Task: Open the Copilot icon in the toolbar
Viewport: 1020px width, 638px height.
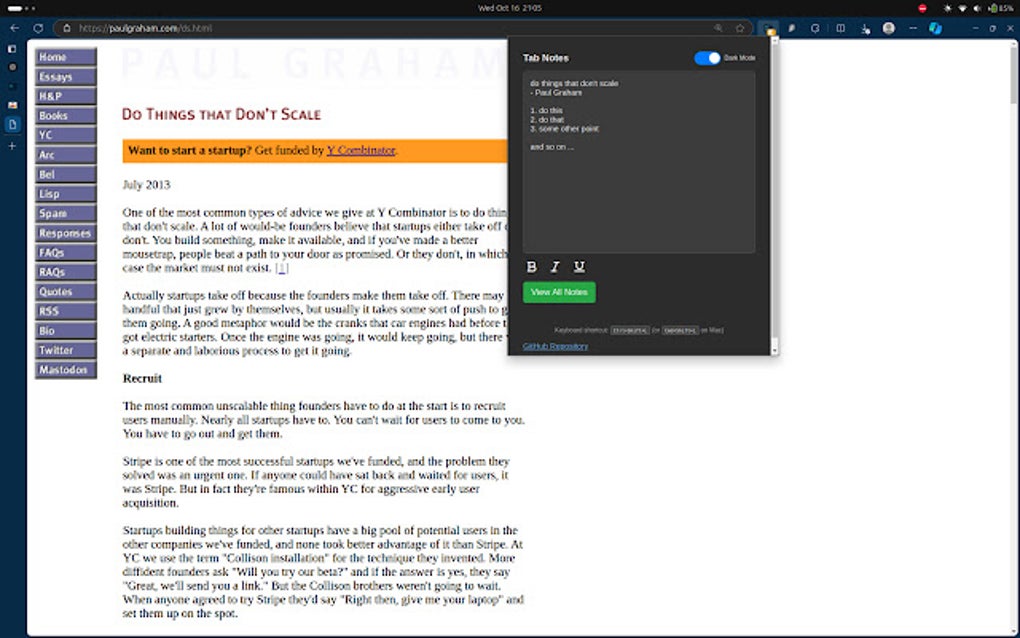Action: 934,28
